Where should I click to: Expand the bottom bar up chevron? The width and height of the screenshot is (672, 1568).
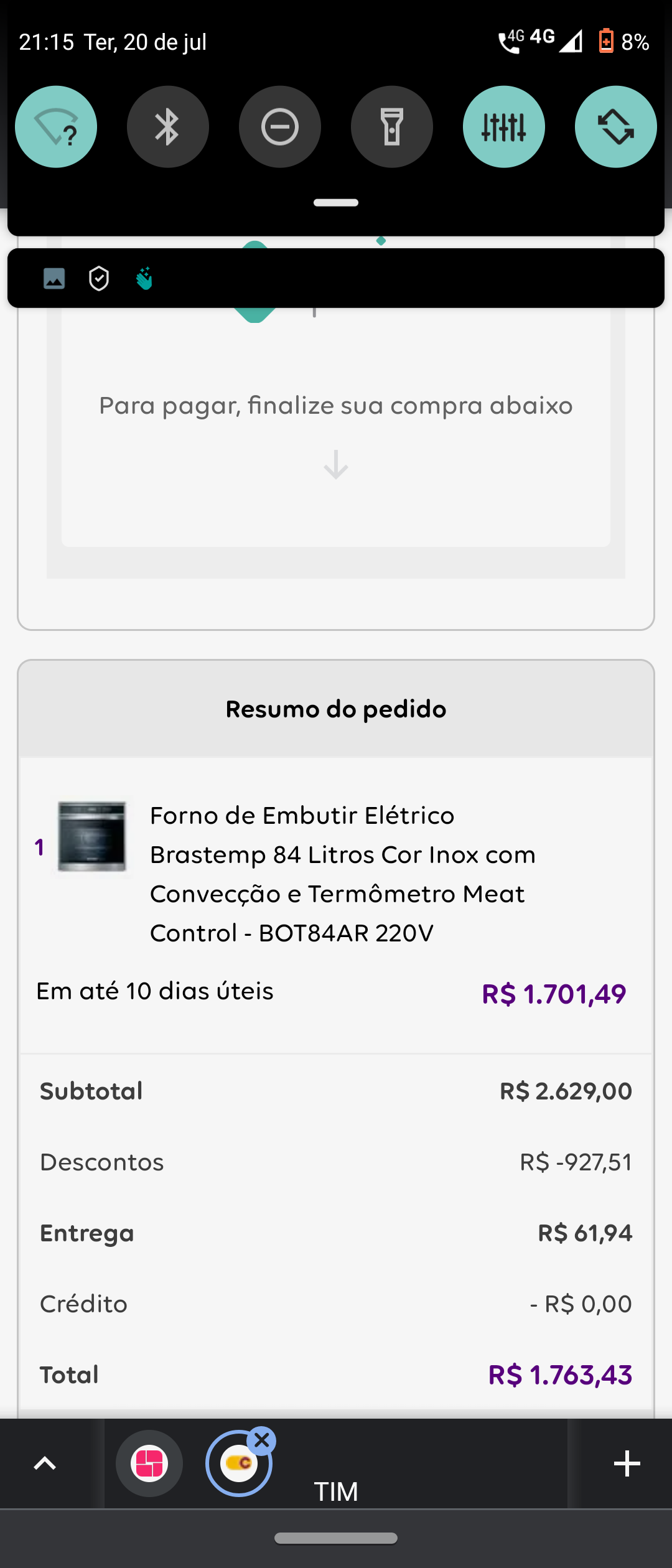point(45,1463)
